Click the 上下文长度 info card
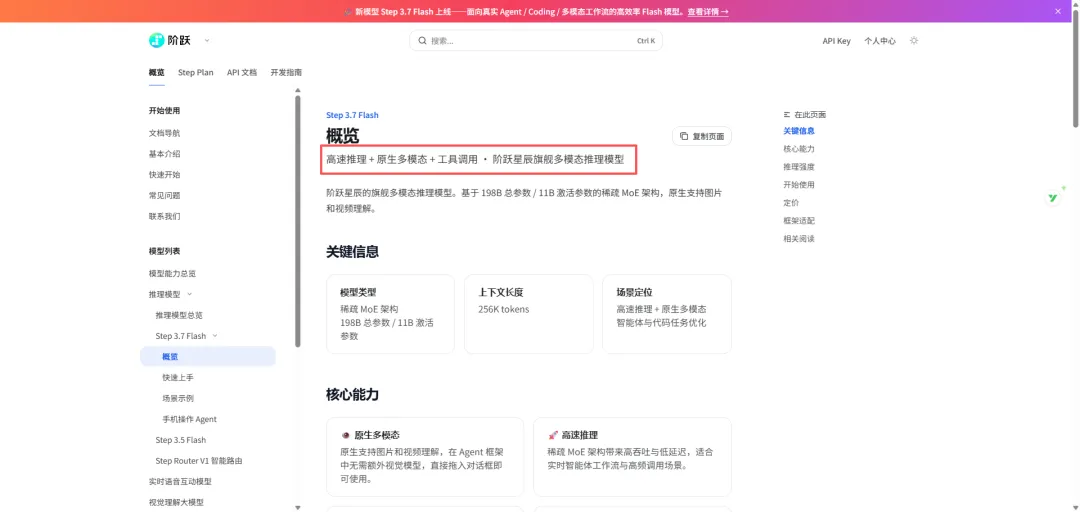This screenshot has height=512, width=1080. tap(528, 314)
